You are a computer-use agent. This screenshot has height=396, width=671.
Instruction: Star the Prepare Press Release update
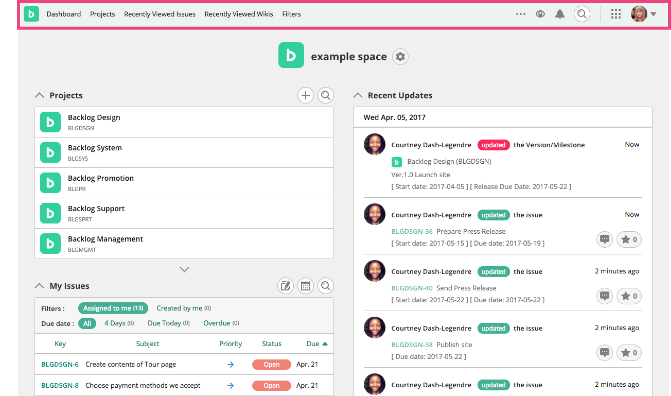(x=629, y=239)
